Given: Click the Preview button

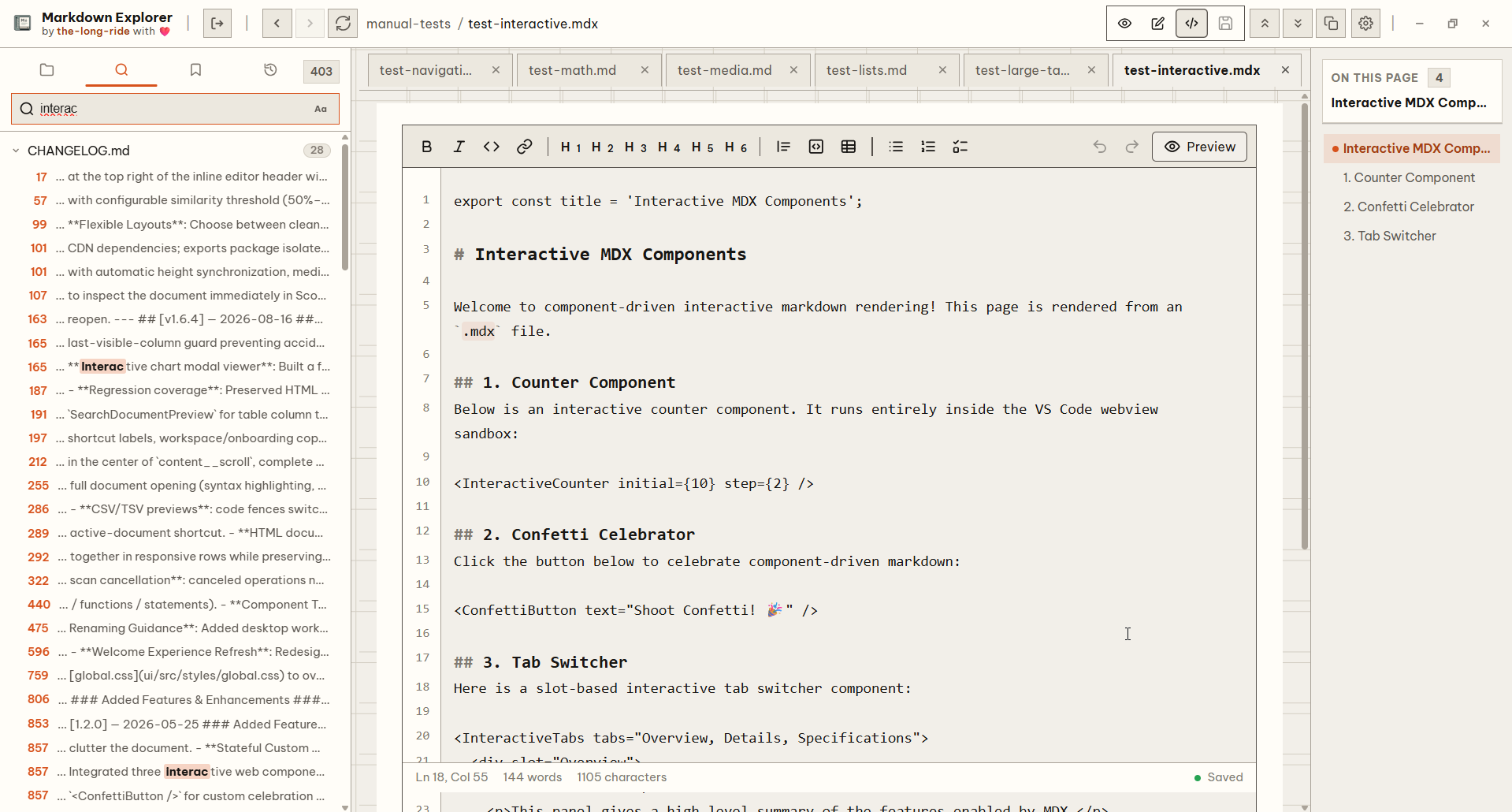Looking at the screenshot, I should point(1199,147).
